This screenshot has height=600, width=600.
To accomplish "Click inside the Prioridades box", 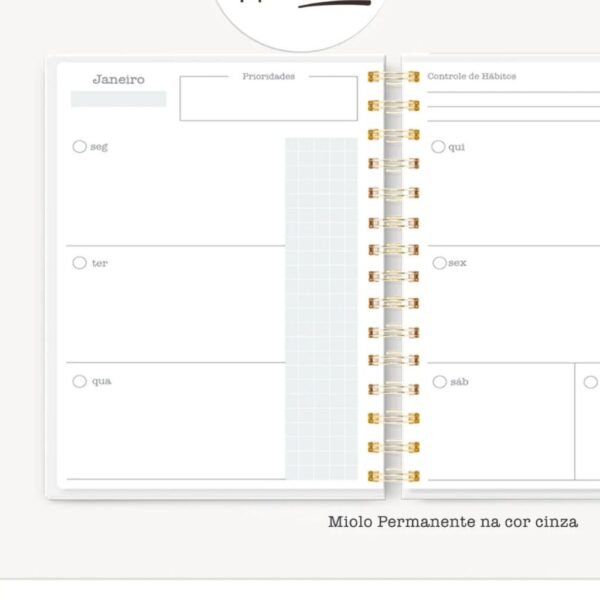I will point(268,103).
